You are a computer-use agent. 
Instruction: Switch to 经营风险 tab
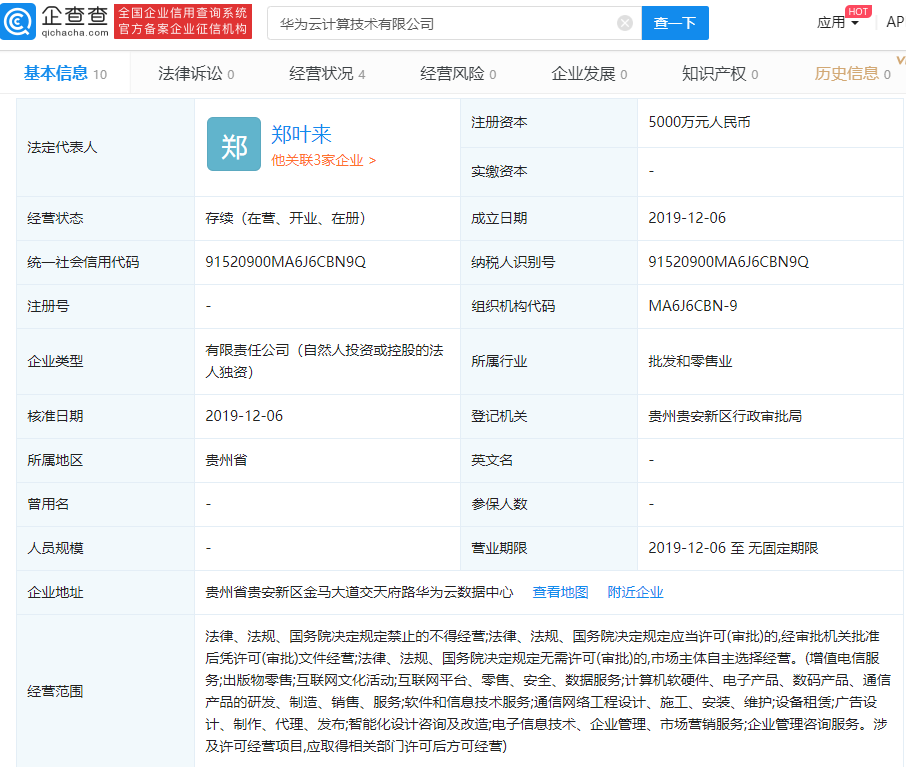point(458,73)
